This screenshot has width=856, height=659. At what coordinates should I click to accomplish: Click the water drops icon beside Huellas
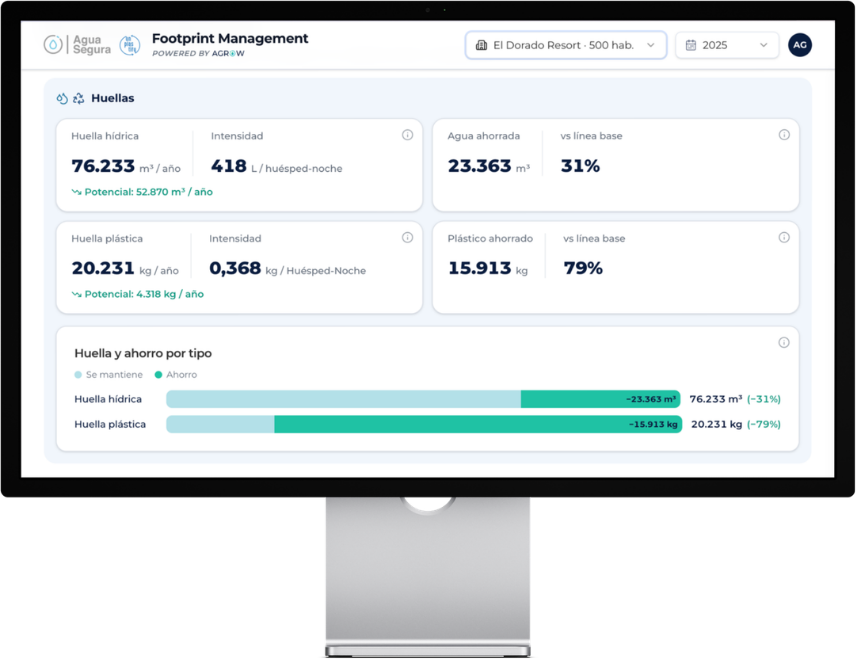point(62,98)
